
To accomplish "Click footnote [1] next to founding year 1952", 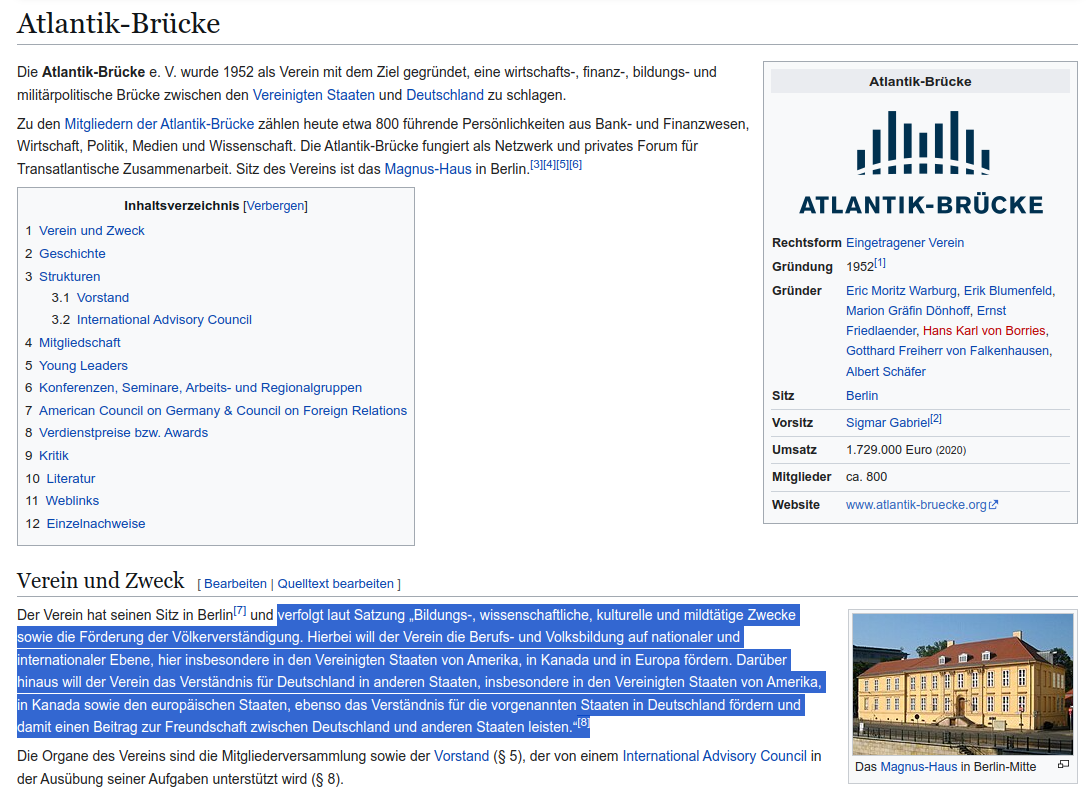I will (880, 263).
